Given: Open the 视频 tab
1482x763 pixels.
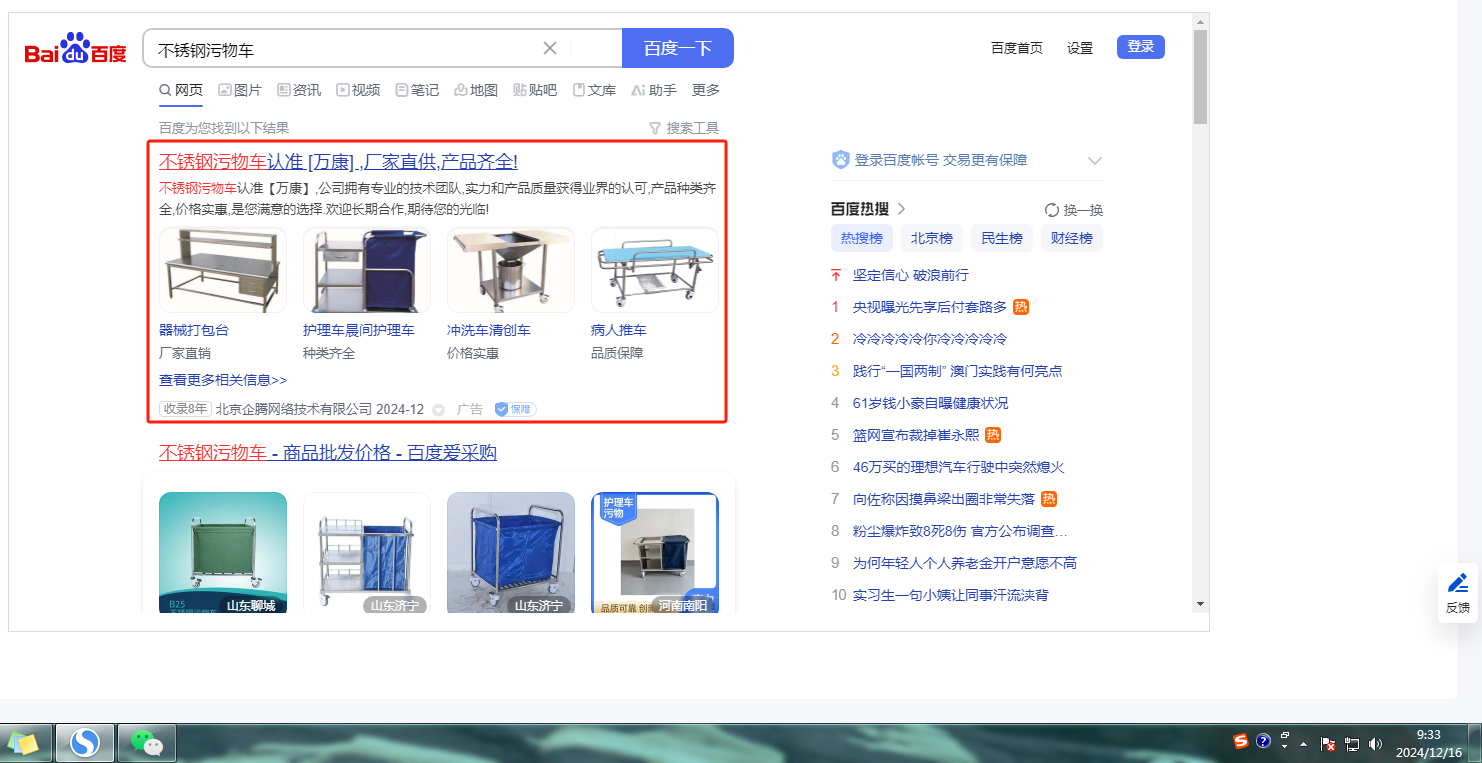Looking at the screenshot, I should 358,90.
